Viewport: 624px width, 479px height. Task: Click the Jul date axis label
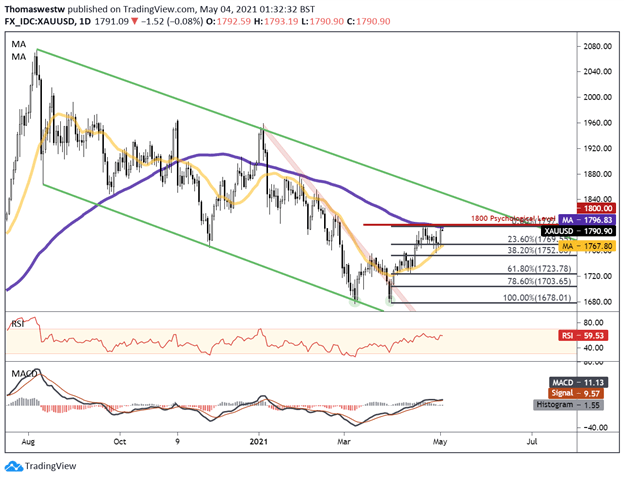click(x=532, y=442)
